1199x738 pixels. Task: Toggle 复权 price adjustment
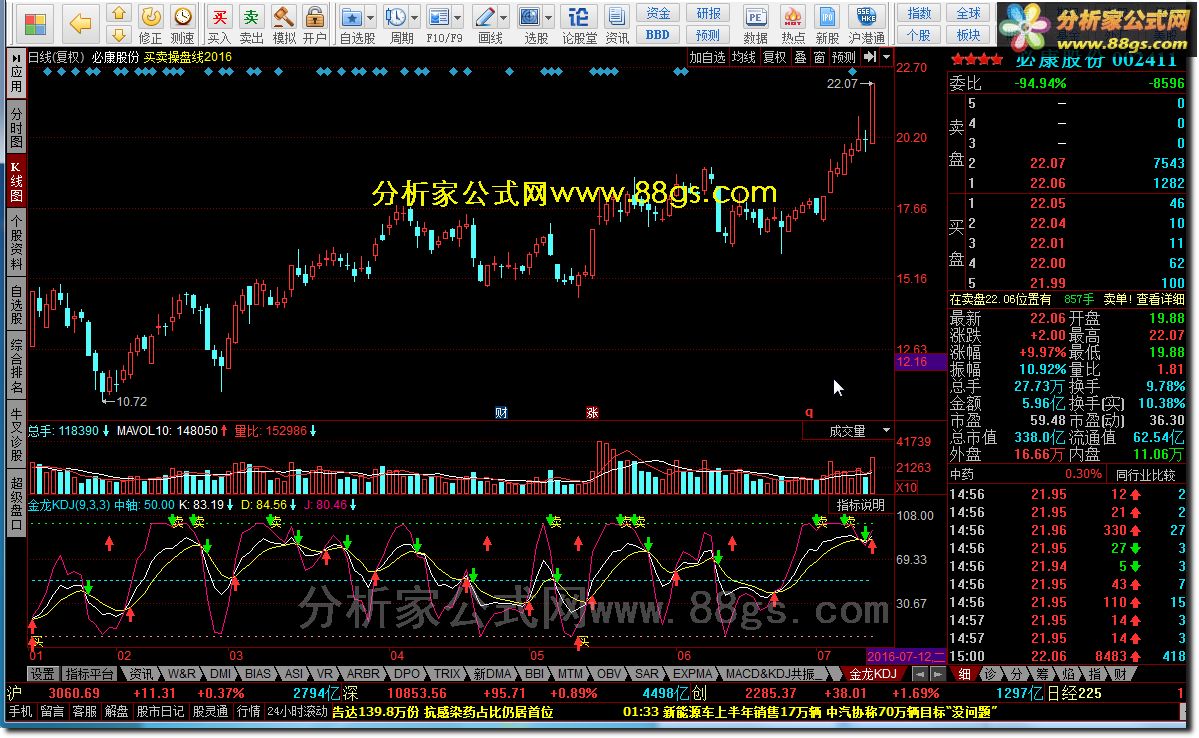(x=775, y=57)
